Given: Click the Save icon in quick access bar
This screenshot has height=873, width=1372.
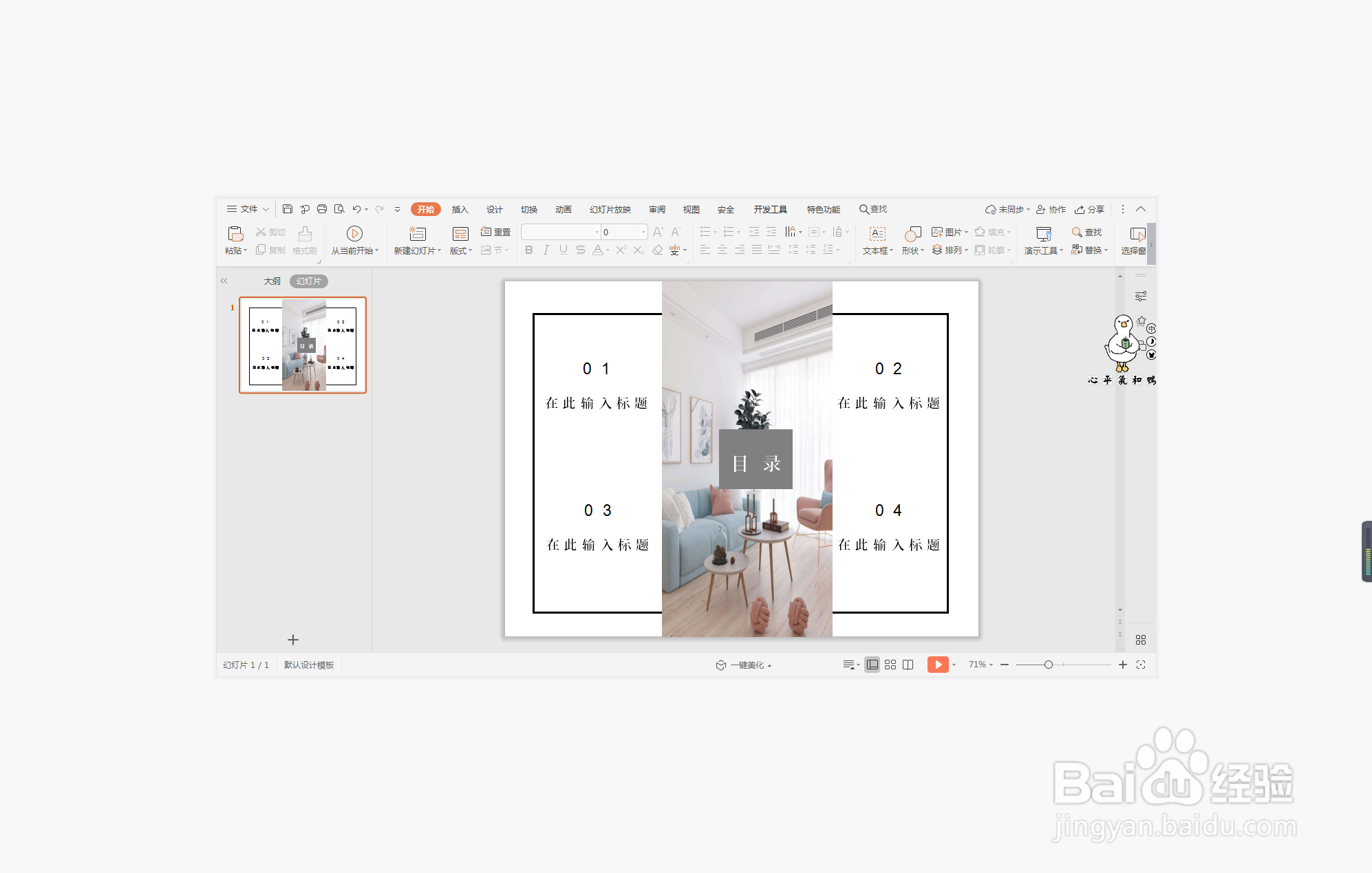Looking at the screenshot, I should tap(288, 209).
